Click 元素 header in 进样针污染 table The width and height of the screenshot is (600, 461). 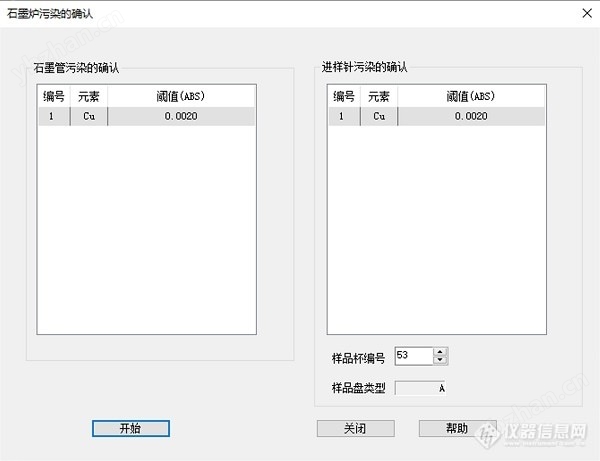pyautogui.click(x=378, y=97)
